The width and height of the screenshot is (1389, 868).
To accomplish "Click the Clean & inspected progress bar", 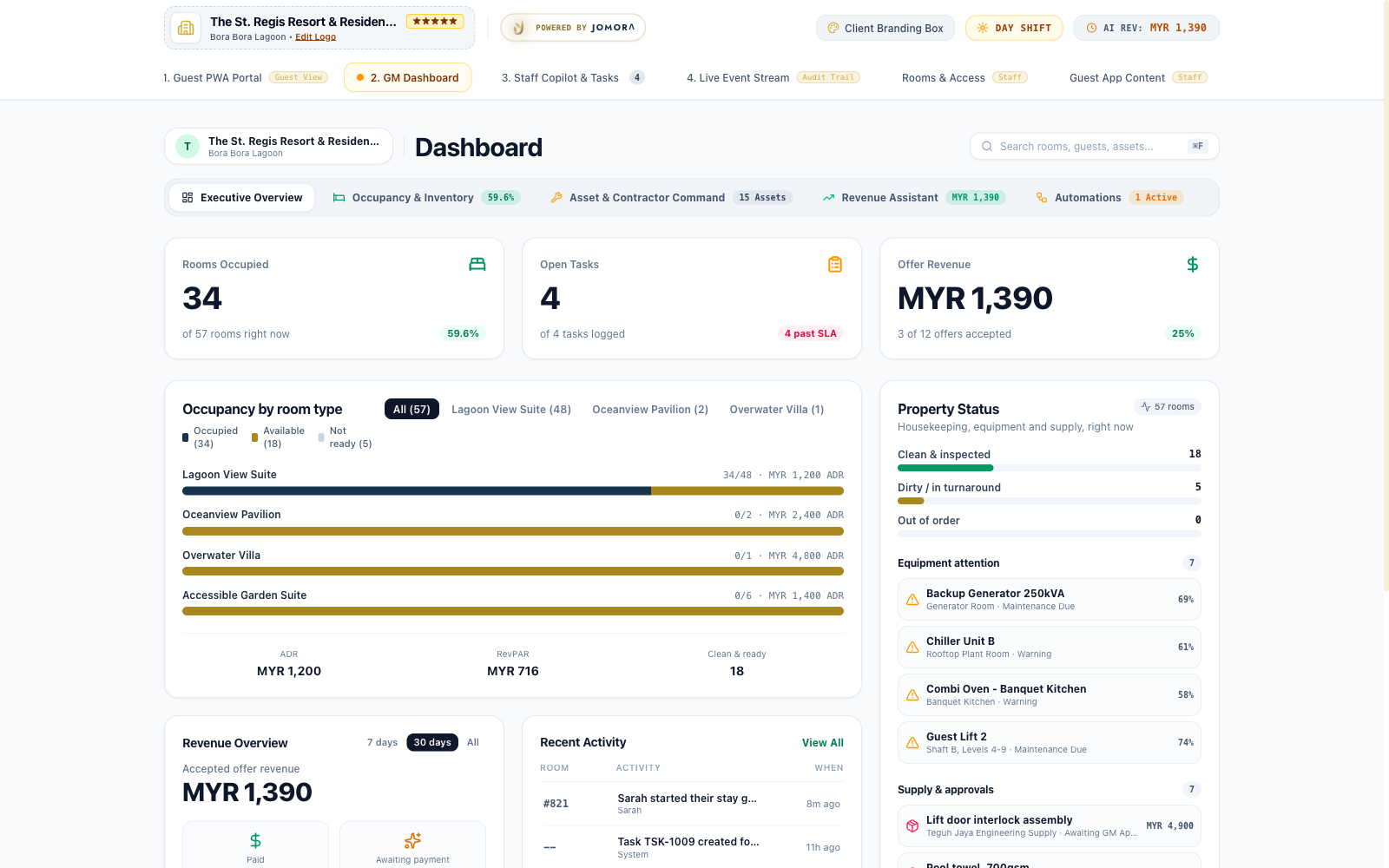I will (1050, 468).
